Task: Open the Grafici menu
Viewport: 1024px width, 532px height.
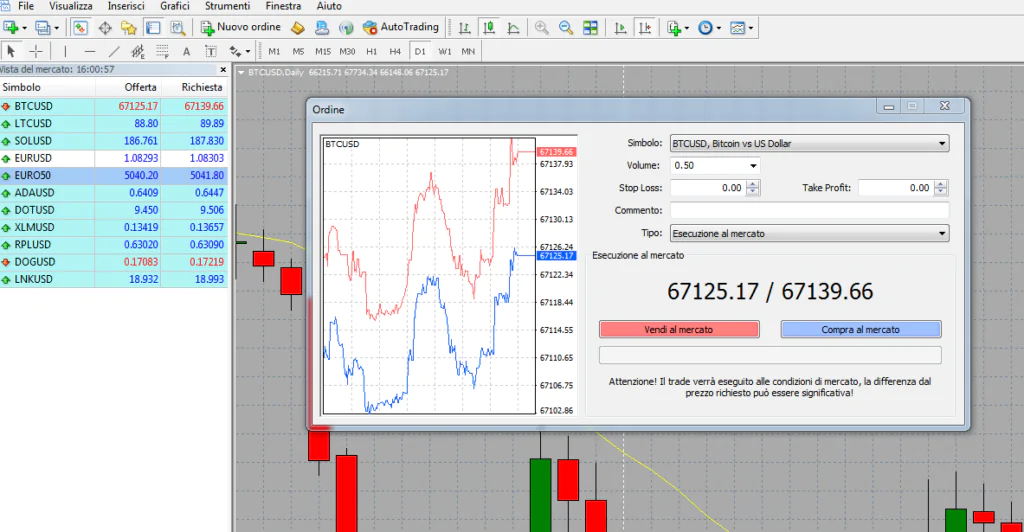Action: point(175,6)
